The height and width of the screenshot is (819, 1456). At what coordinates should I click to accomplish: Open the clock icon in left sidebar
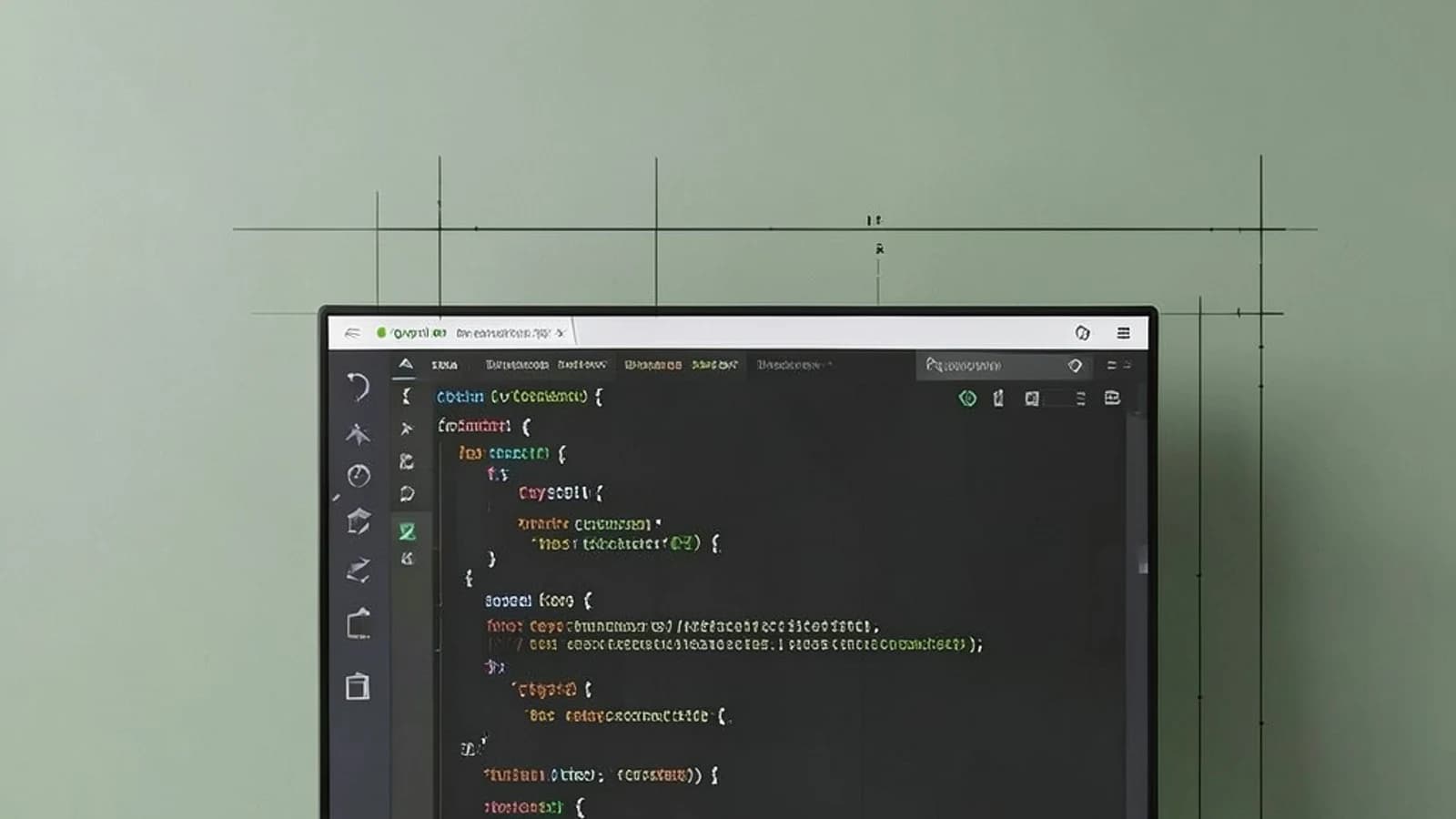pos(359,475)
